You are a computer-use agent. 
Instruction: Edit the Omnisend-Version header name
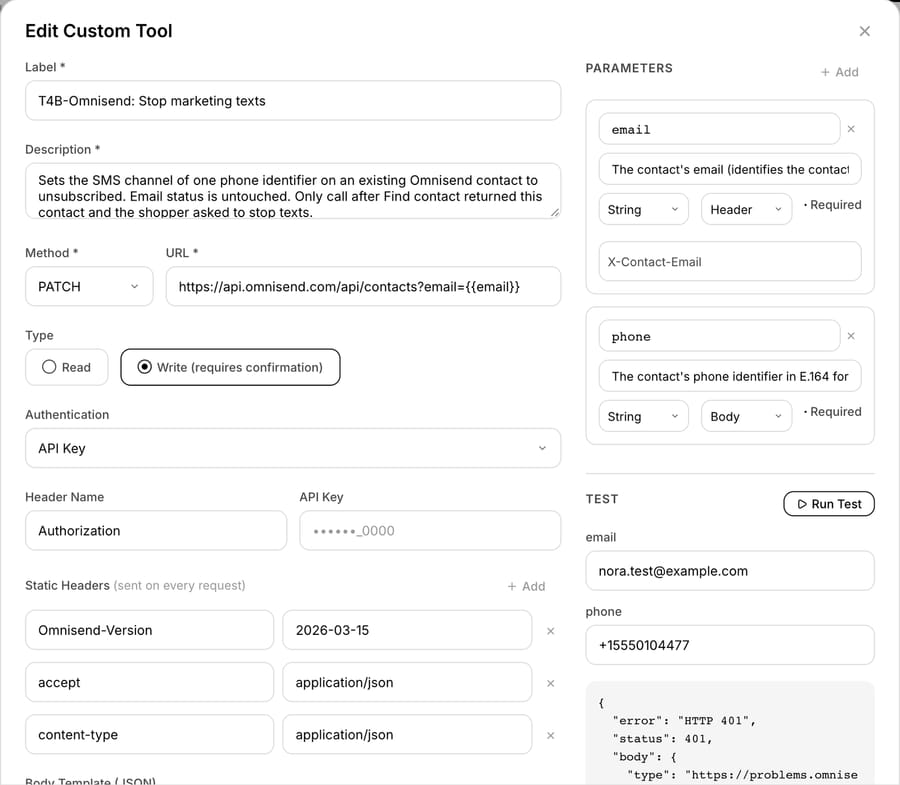tap(149, 630)
